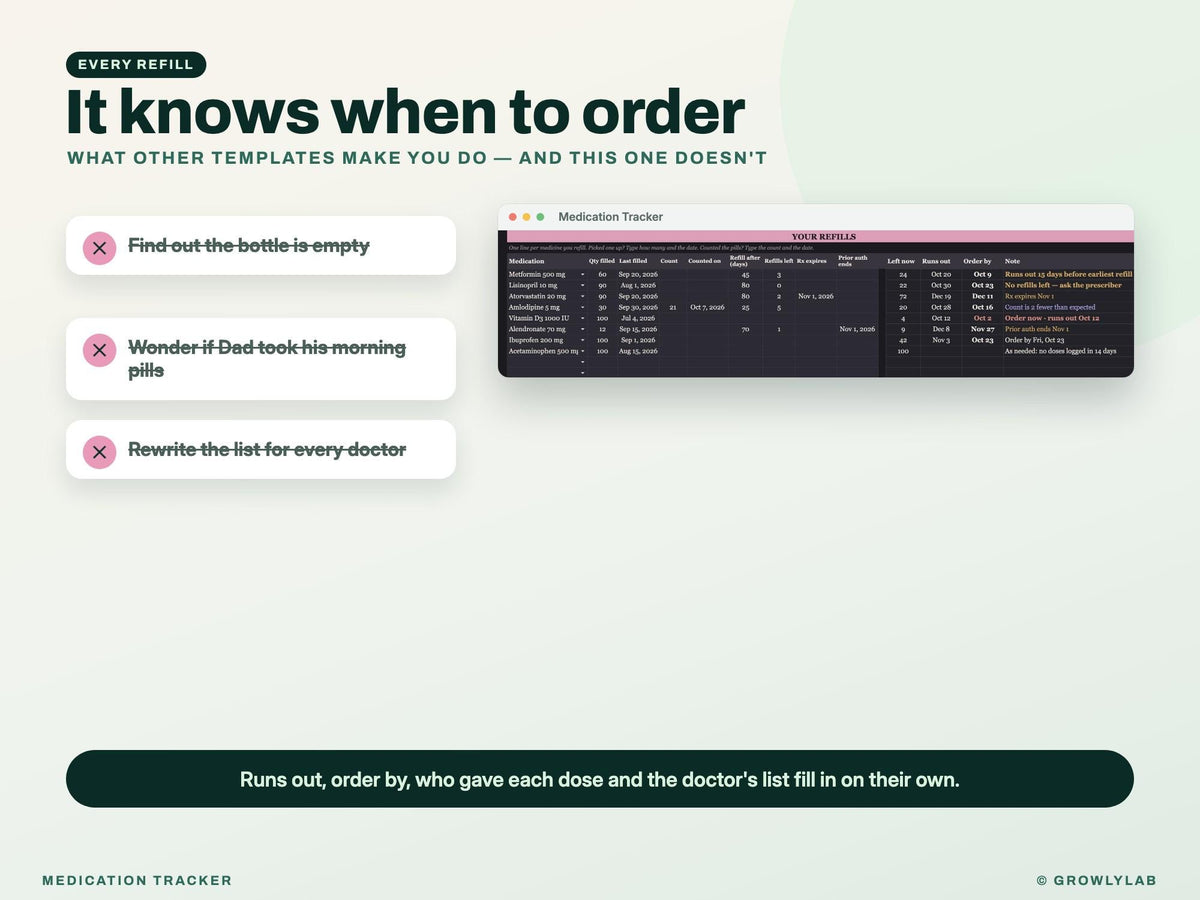Click the X icon beside 'Rewrite the list for every doctor'

tap(99, 452)
